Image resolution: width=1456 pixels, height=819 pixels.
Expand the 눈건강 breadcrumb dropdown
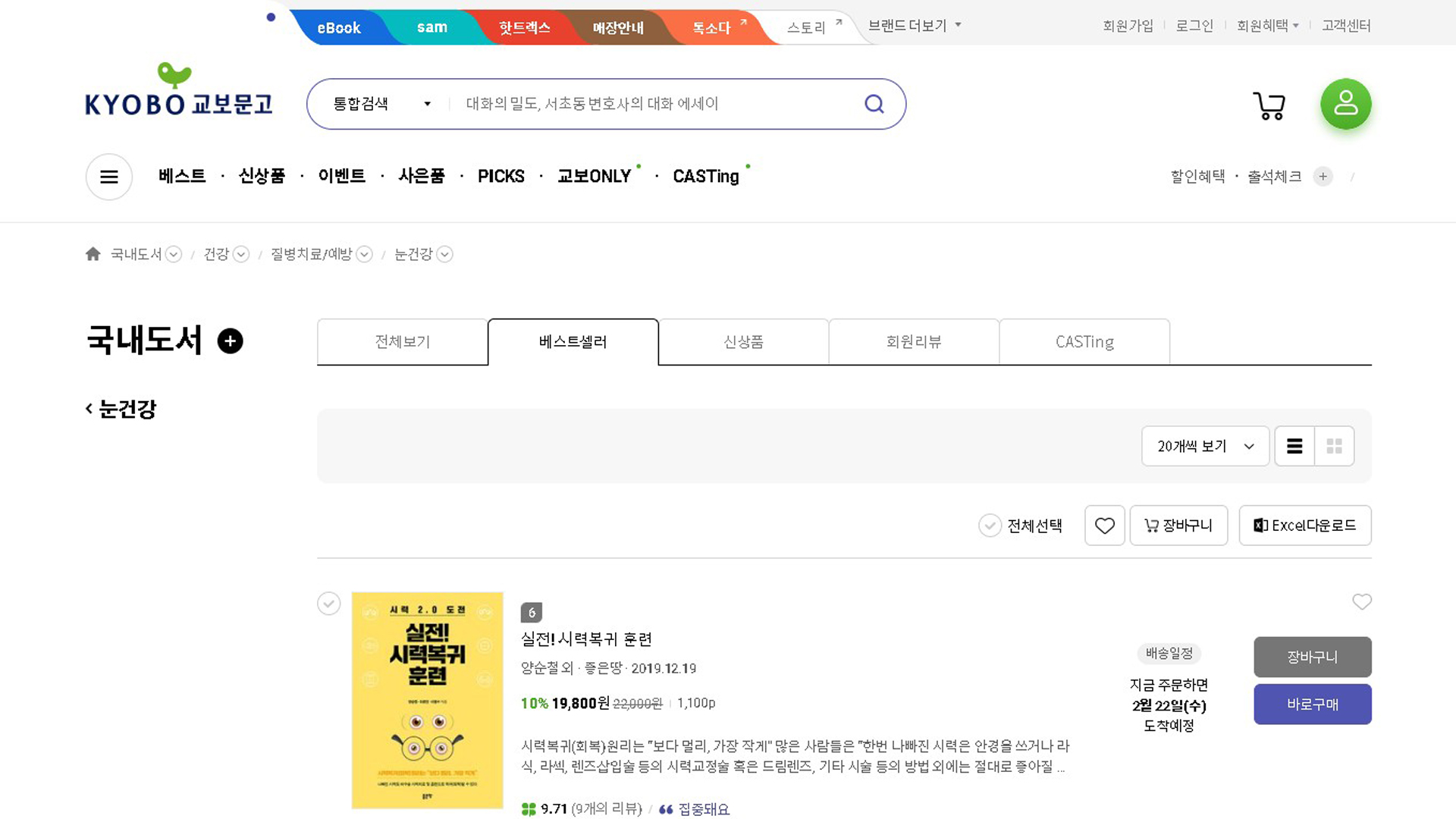click(x=445, y=255)
